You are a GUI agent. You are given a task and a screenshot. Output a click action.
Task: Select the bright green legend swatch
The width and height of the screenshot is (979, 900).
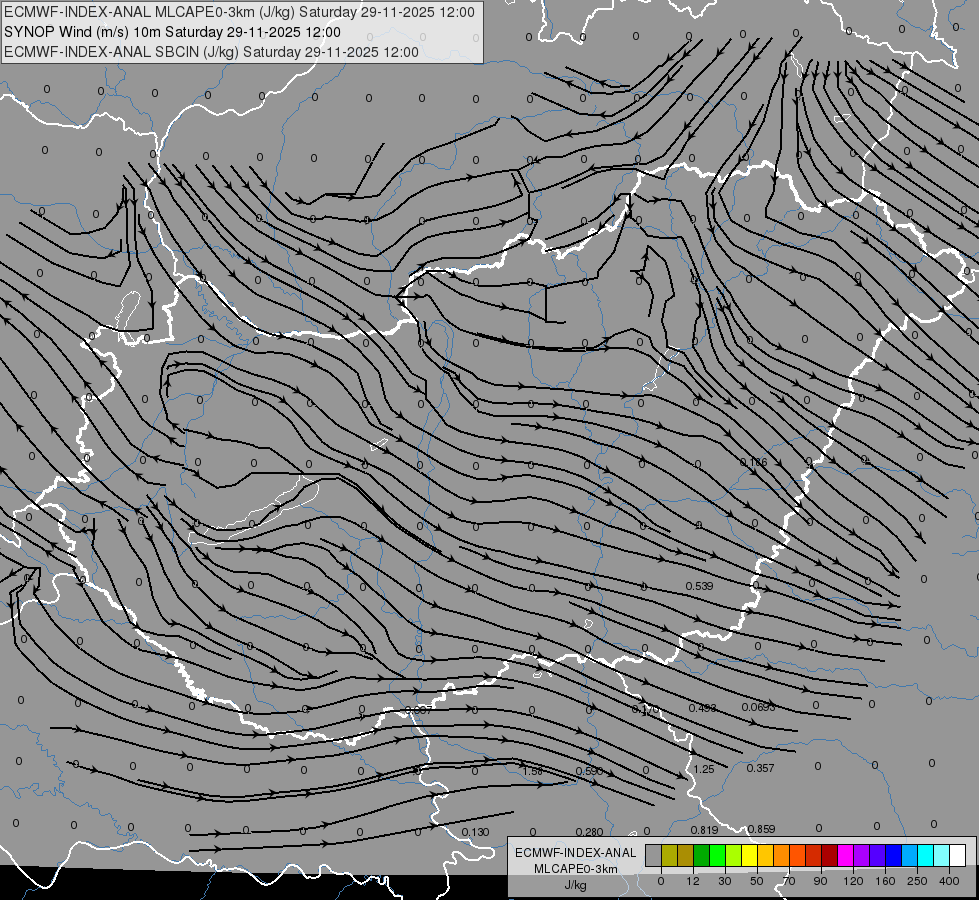[x=718, y=855]
